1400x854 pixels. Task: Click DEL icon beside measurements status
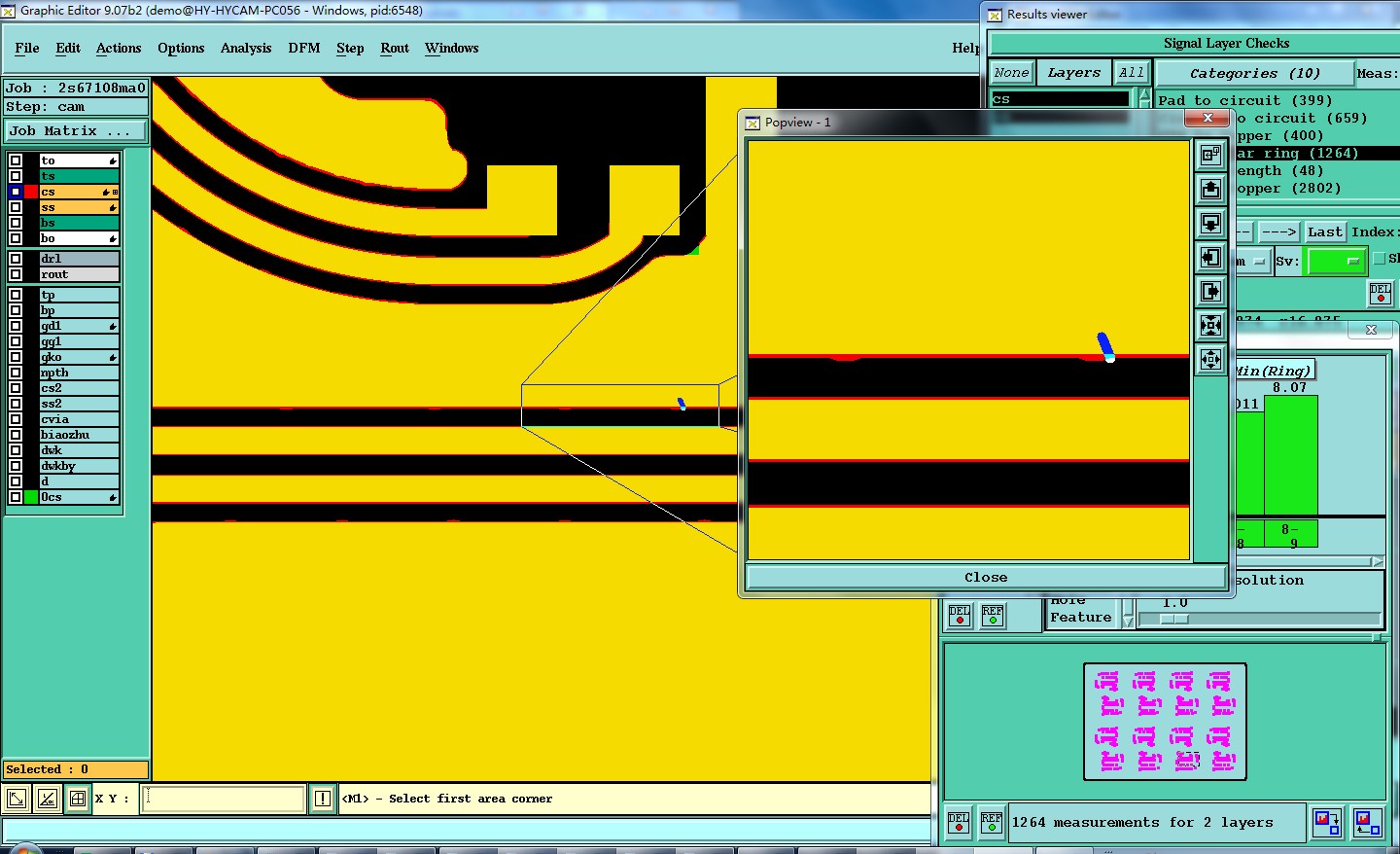coord(959,823)
